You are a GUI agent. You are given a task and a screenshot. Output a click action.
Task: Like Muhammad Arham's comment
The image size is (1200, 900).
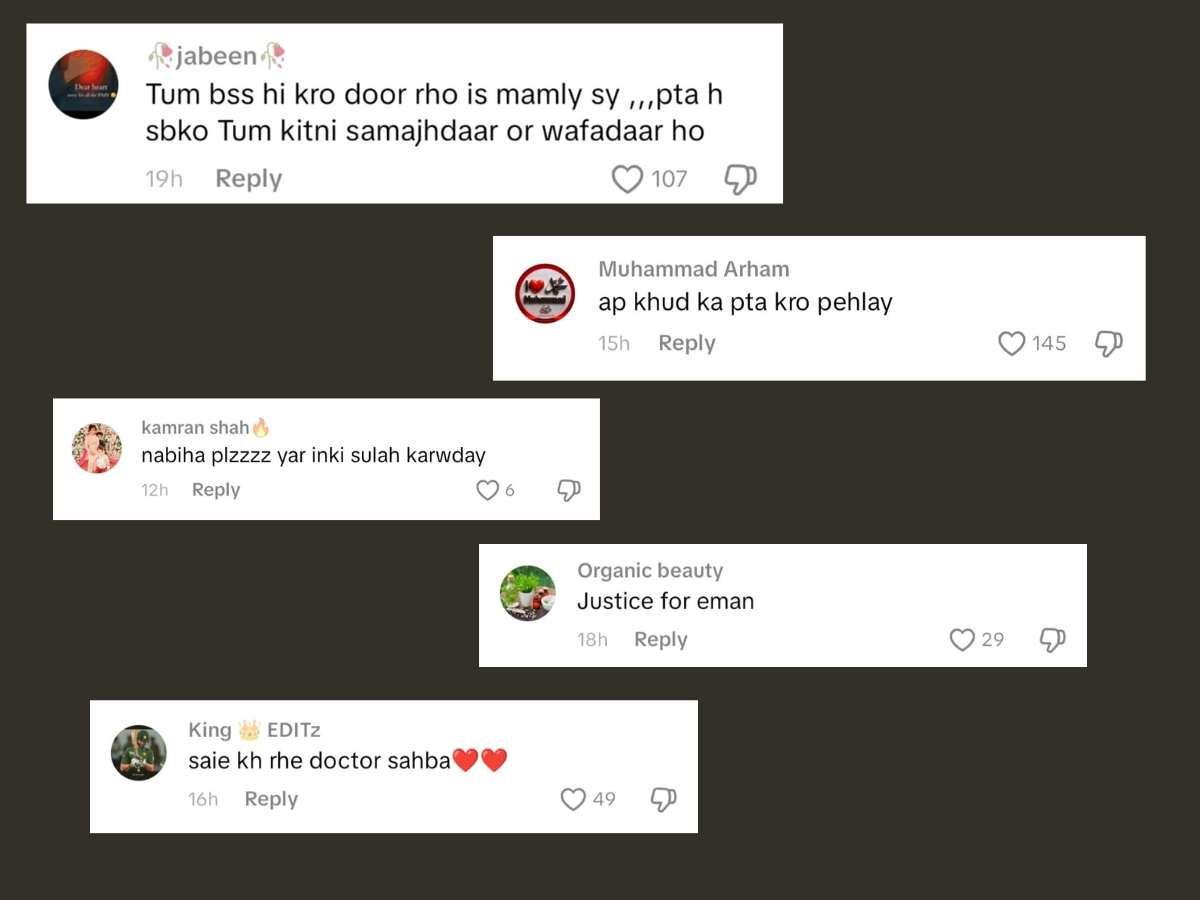1012,343
